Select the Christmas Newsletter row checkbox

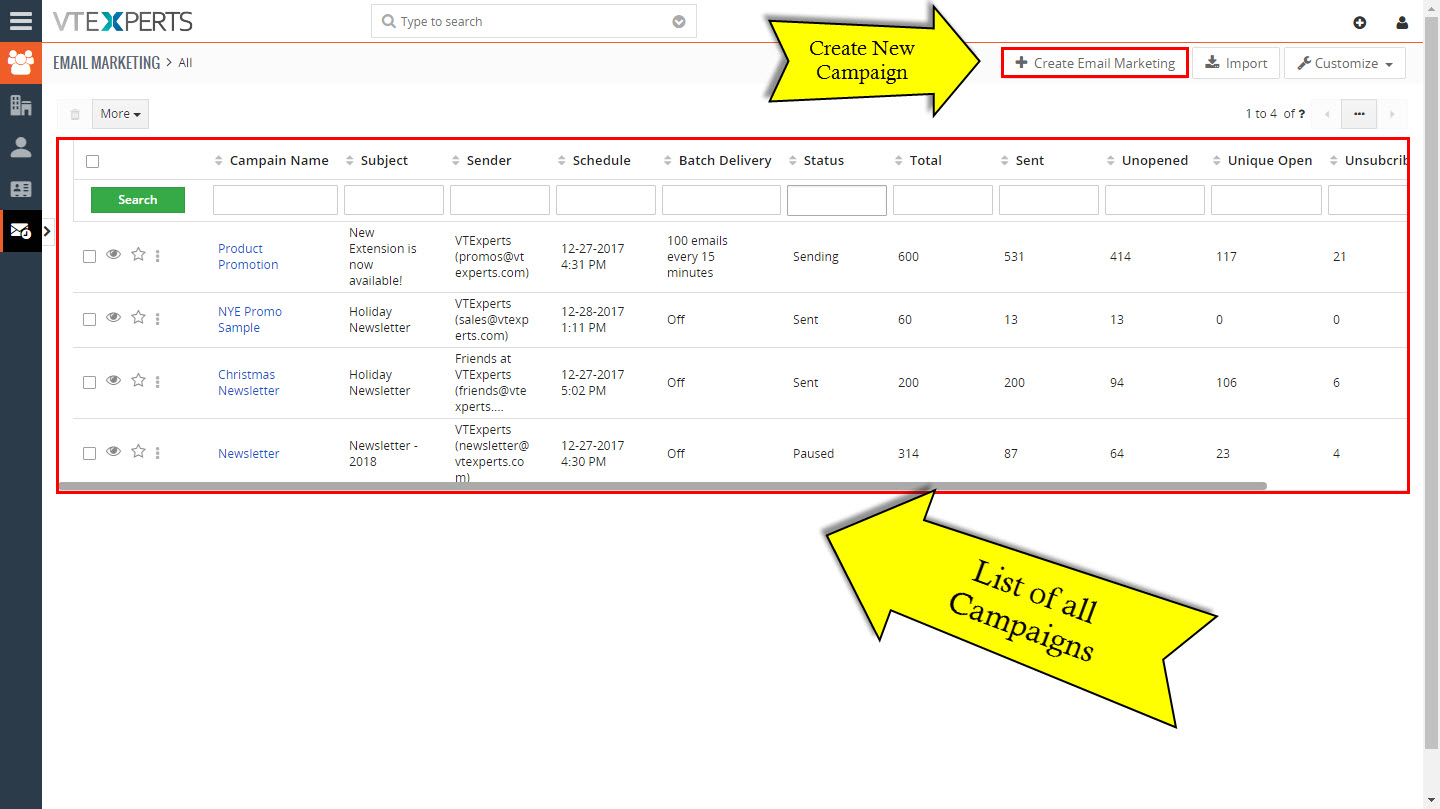pyautogui.click(x=89, y=383)
